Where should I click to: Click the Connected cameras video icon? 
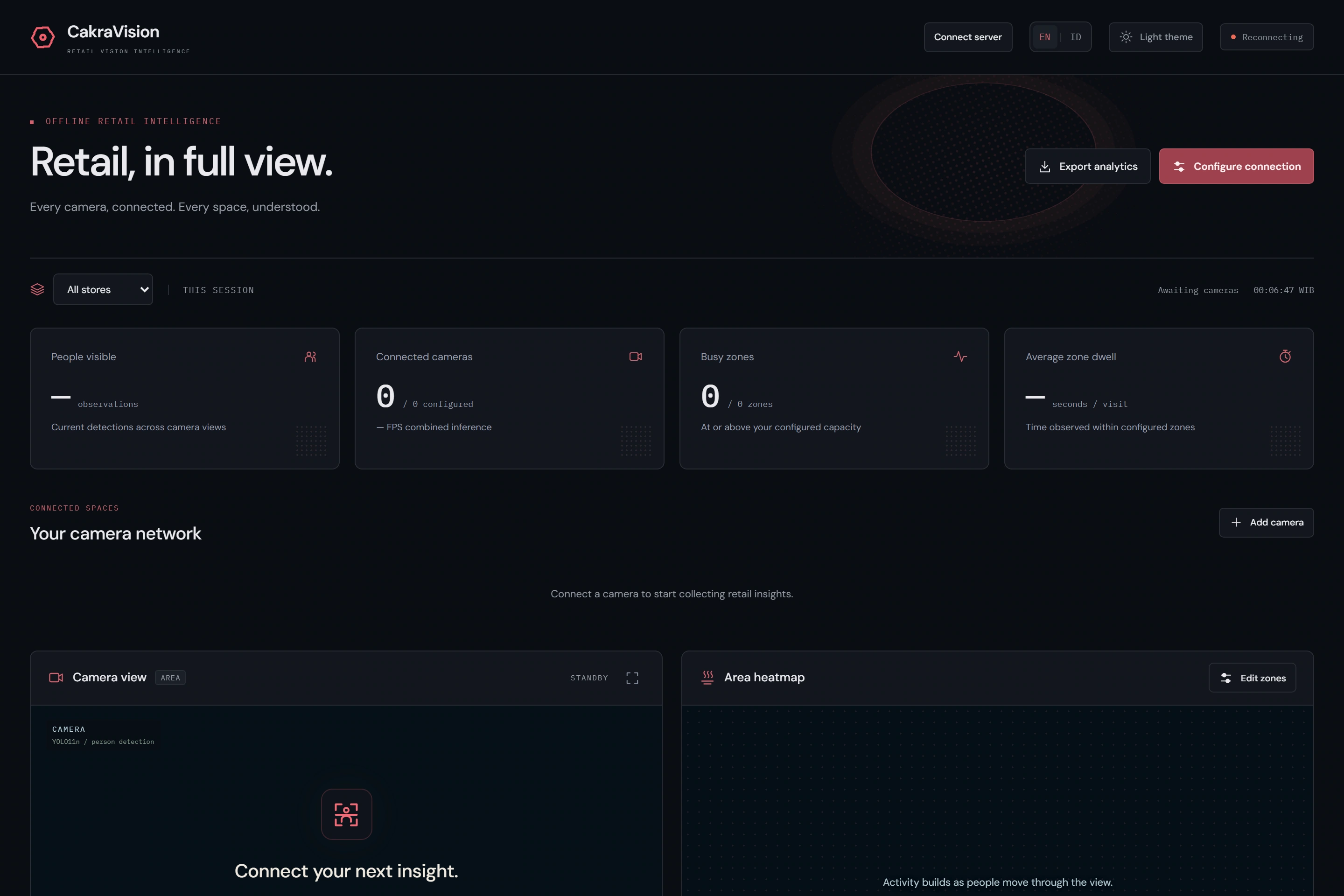tap(636, 357)
